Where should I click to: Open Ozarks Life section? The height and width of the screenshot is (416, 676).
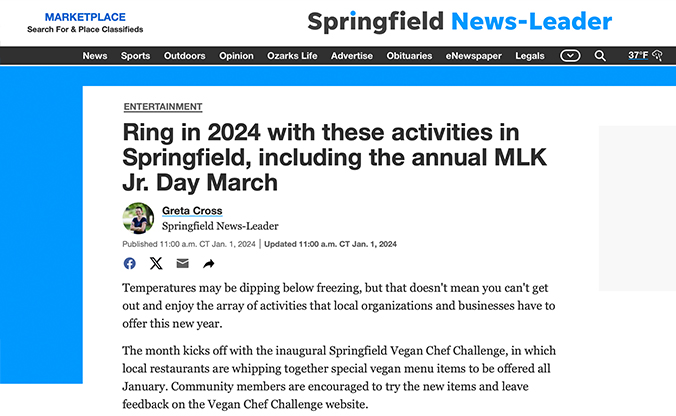pos(292,56)
